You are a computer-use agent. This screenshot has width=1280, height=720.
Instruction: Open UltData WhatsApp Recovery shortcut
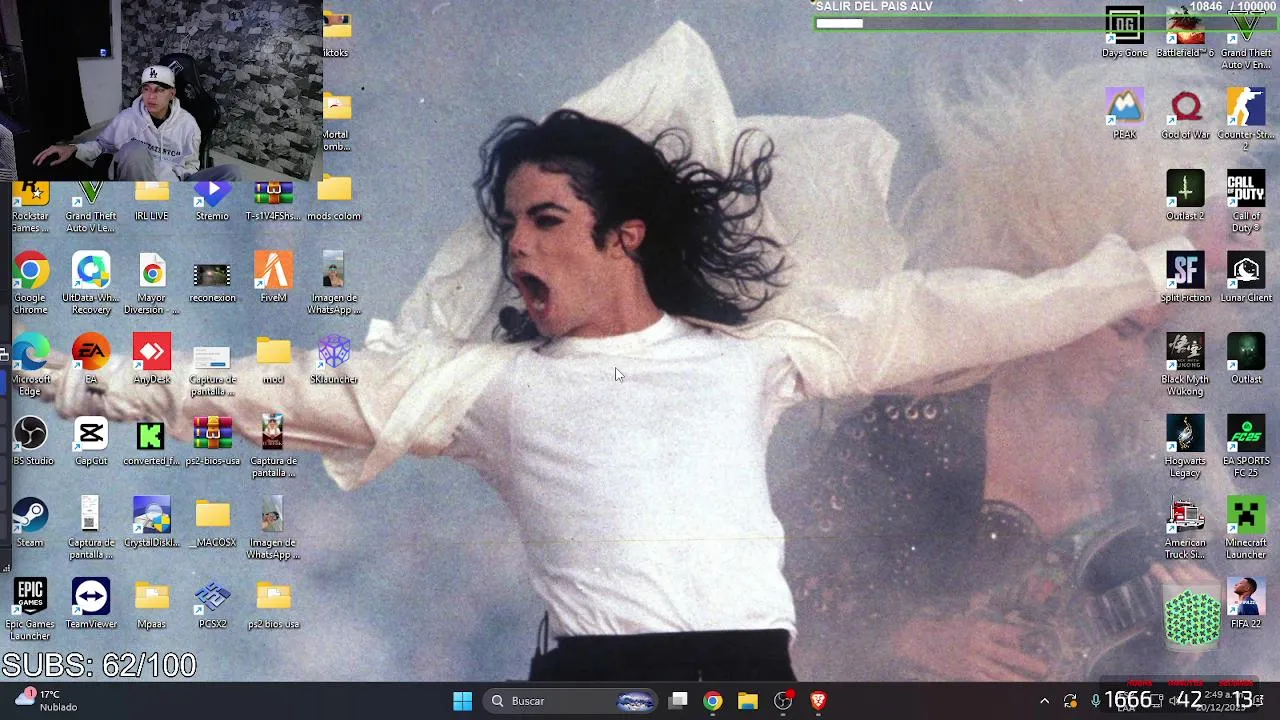[91, 283]
